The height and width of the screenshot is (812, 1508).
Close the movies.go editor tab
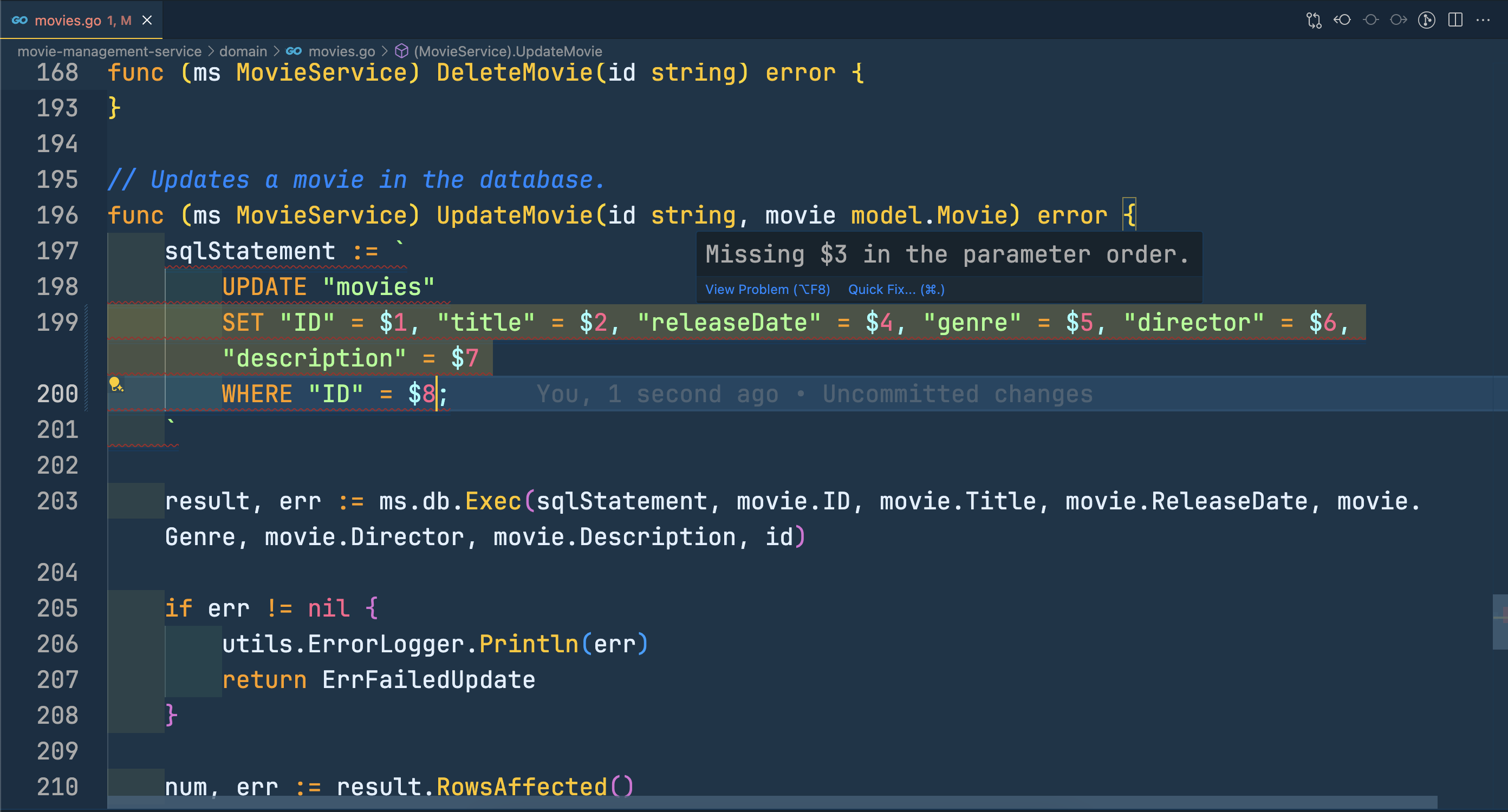(147, 21)
